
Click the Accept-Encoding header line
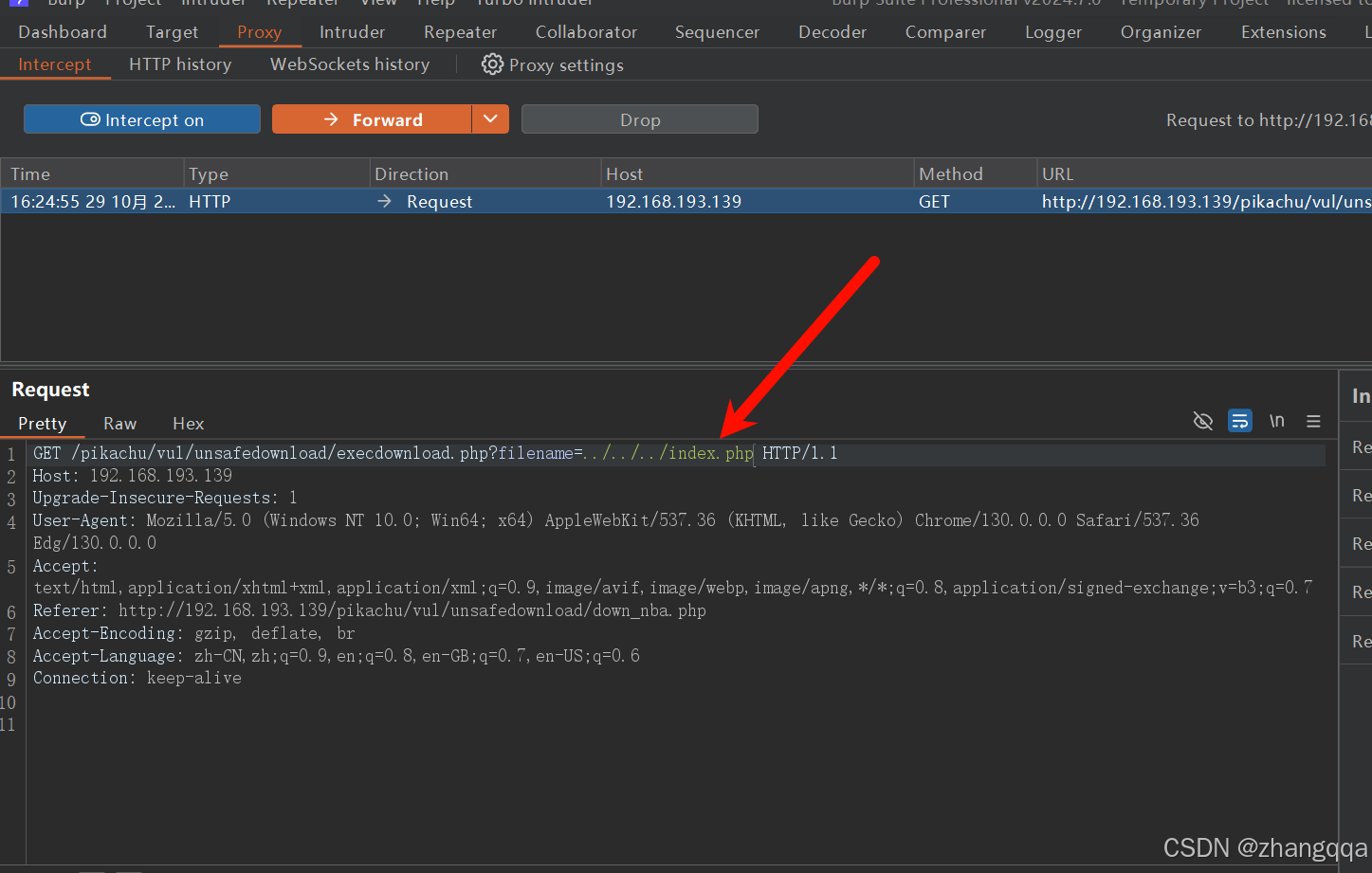click(193, 633)
